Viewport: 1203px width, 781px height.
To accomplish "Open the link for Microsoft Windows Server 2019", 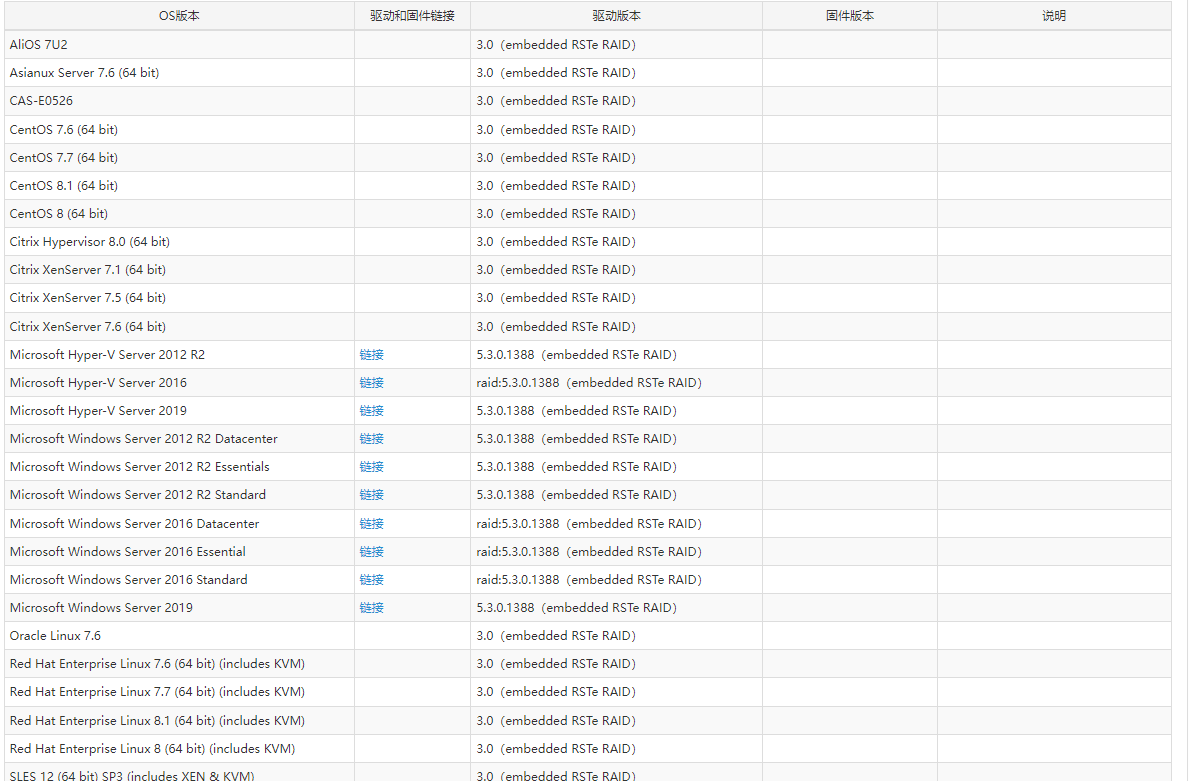I will point(371,608).
